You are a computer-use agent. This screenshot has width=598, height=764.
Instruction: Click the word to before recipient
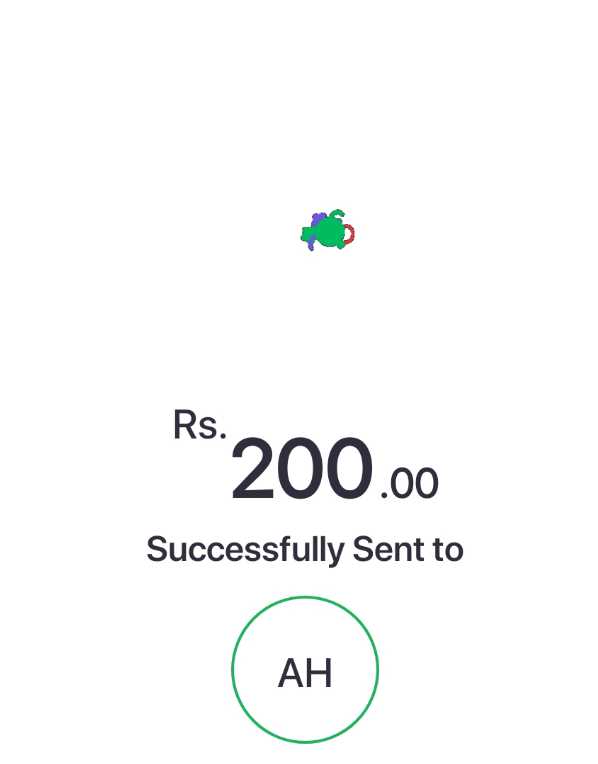pos(448,550)
